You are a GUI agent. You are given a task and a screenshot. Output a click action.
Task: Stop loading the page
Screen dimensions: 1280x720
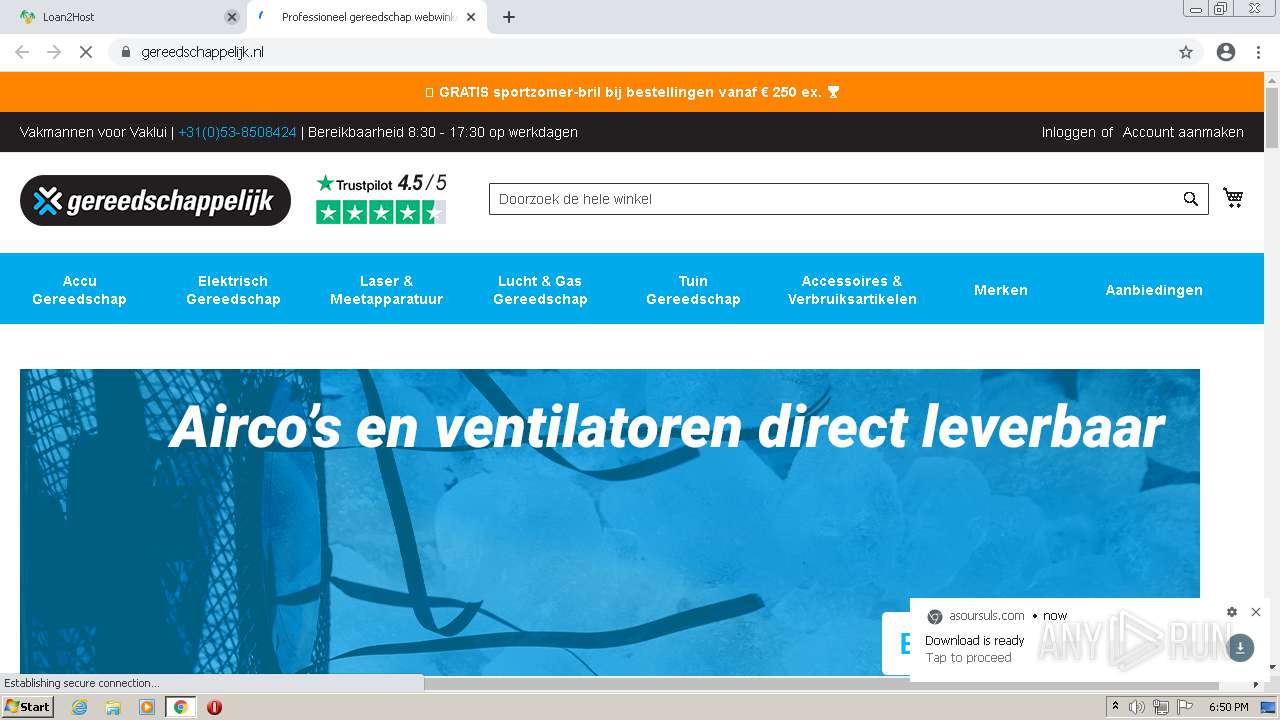coord(86,52)
